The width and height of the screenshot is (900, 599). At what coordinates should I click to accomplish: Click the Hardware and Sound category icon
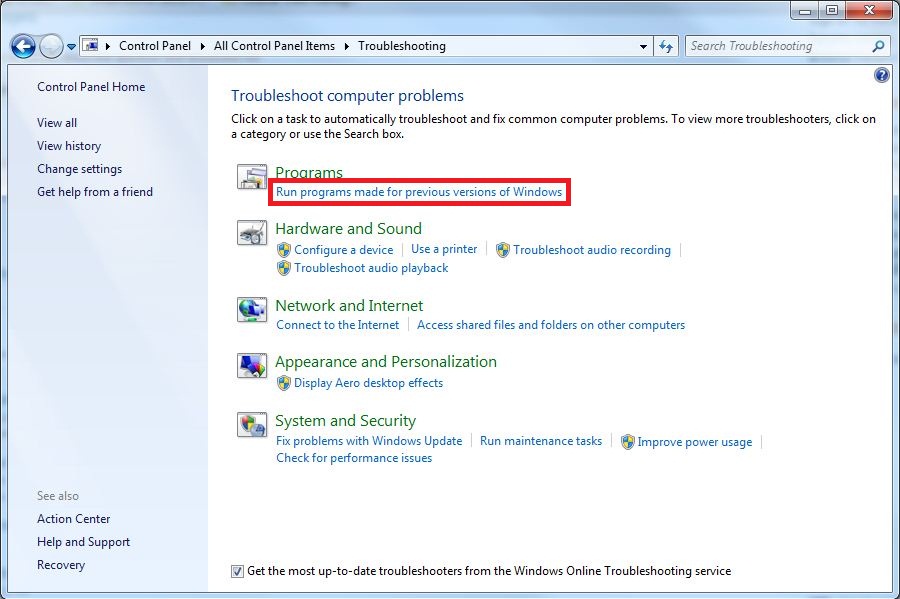click(252, 233)
